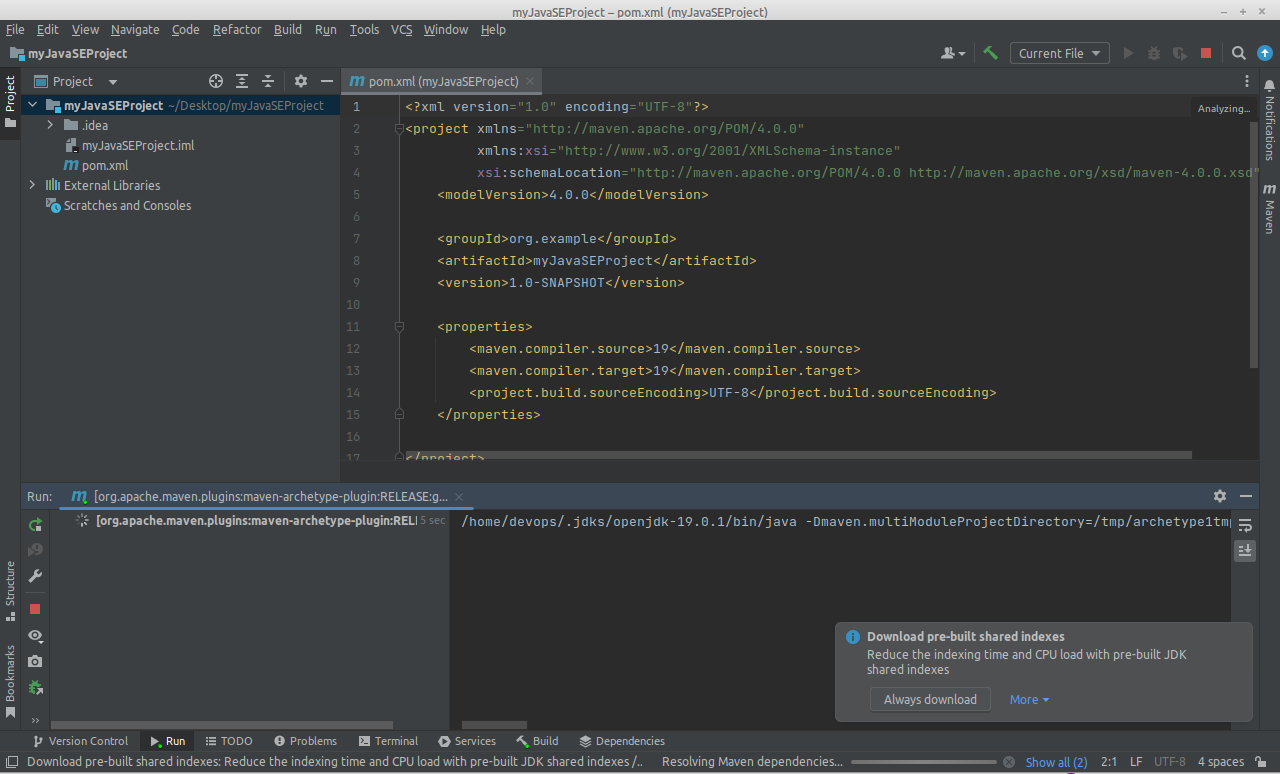Open the Tools menu
This screenshot has width=1280, height=774.
click(x=364, y=29)
